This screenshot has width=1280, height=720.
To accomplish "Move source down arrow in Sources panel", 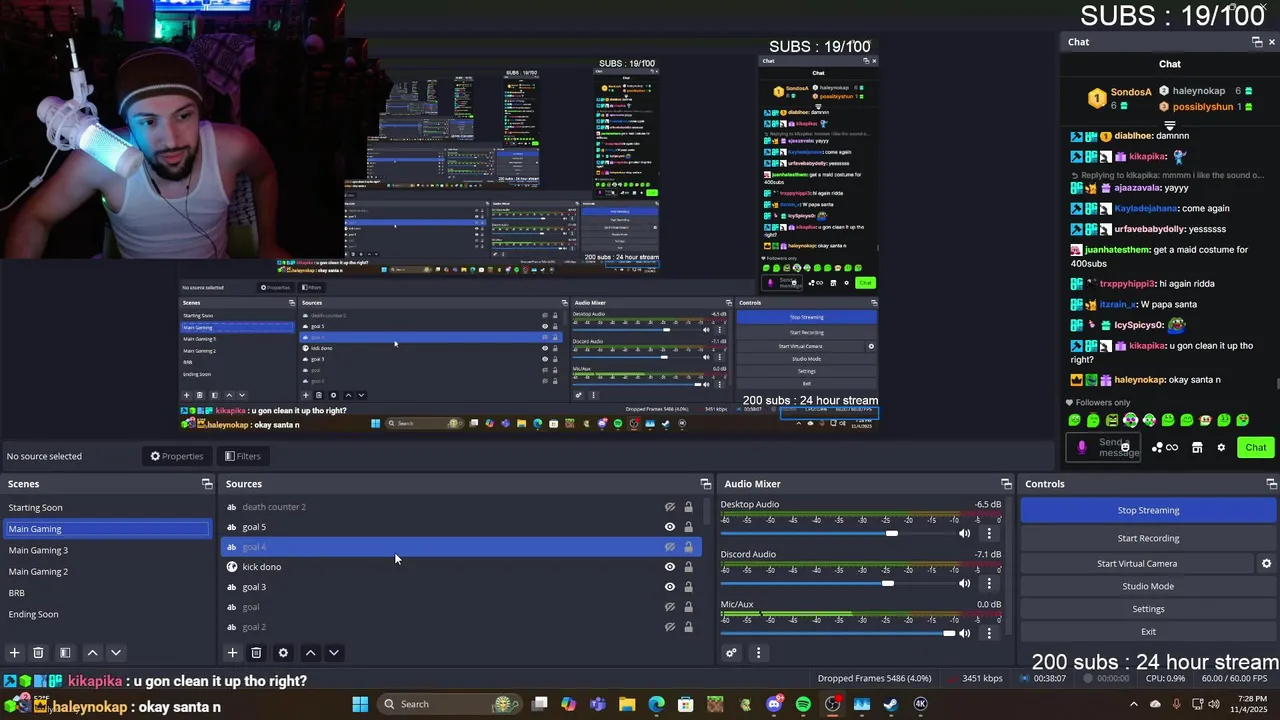I will [334, 653].
